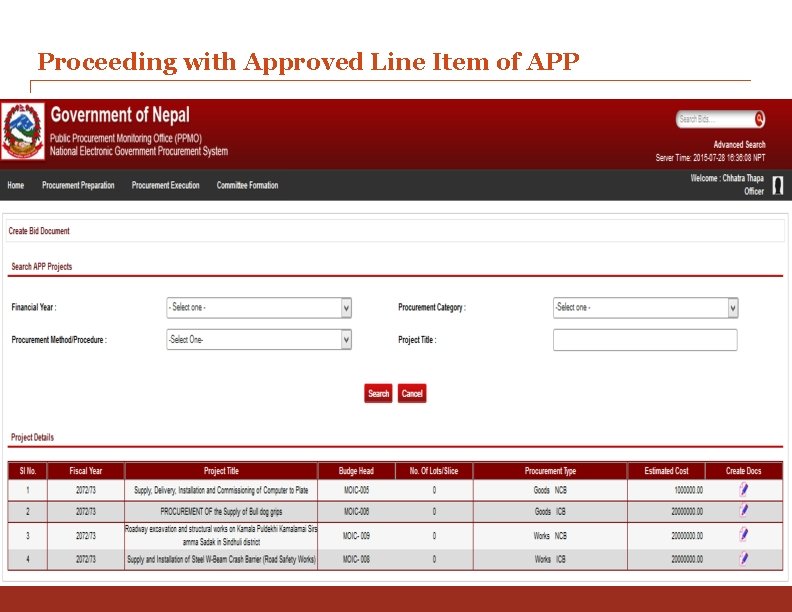792x612 pixels.
Task: Click into the Project Title input field
Action: pos(645,340)
